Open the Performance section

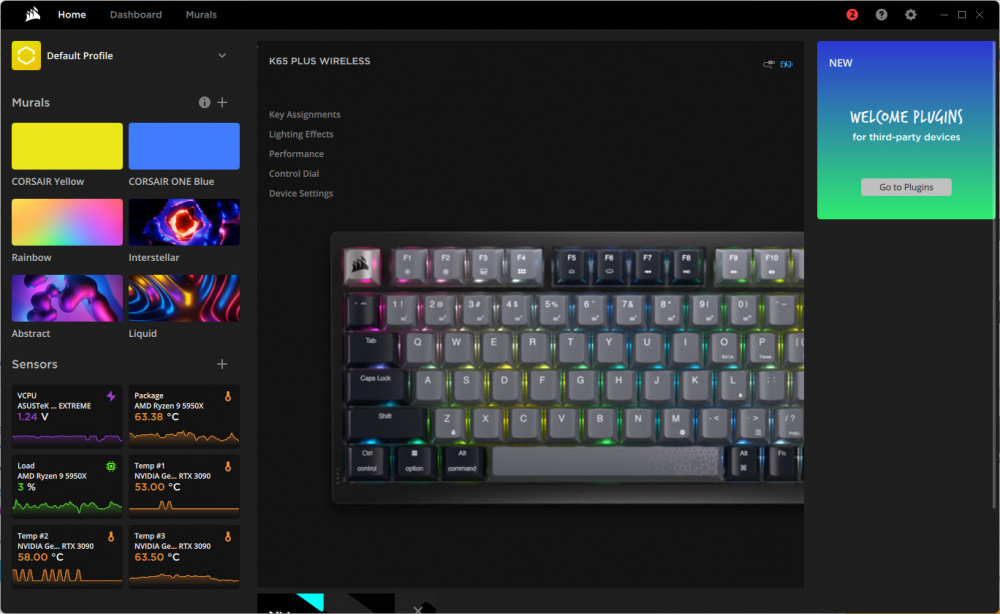[x=296, y=154]
